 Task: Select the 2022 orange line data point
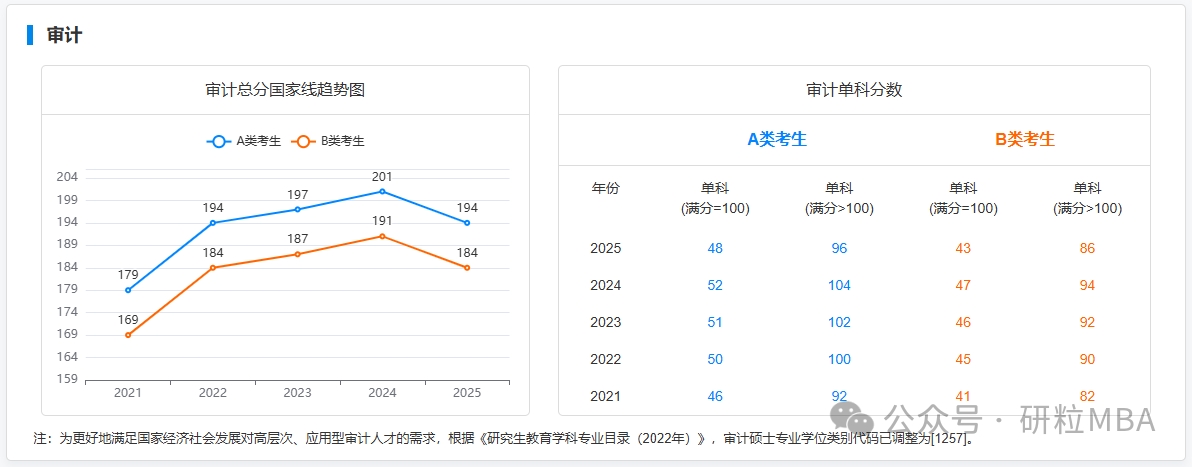point(213,268)
